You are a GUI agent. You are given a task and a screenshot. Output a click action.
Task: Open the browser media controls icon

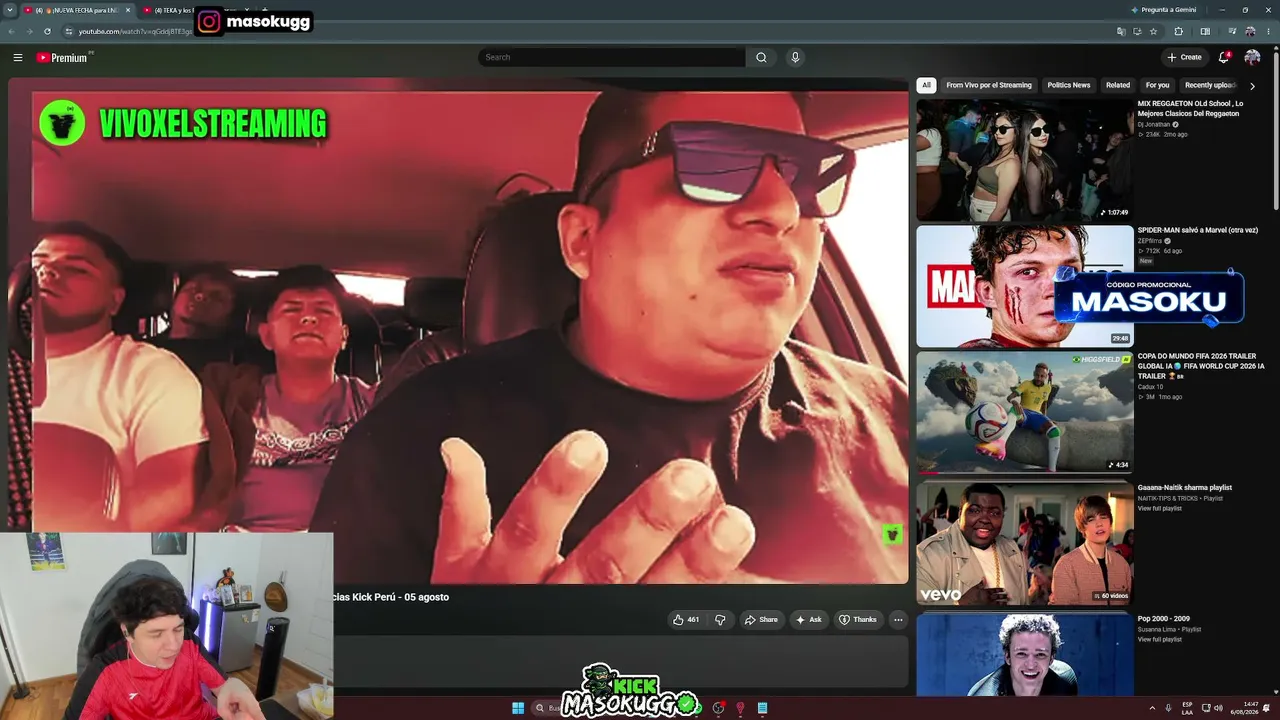pyautogui.click(x=1232, y=31)
